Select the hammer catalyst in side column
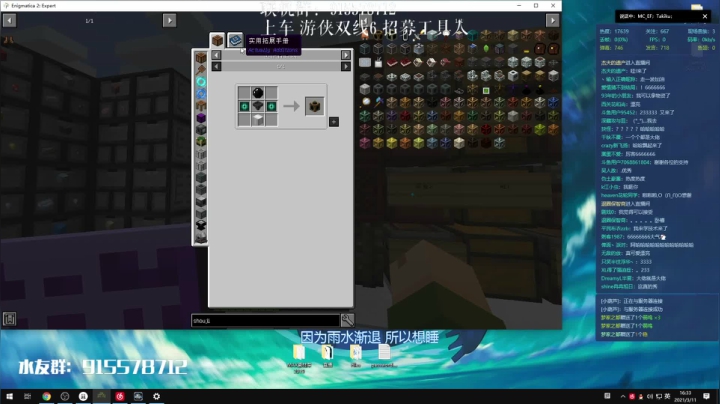The width and height of the screenshot is (720, 404). (201, 70)
